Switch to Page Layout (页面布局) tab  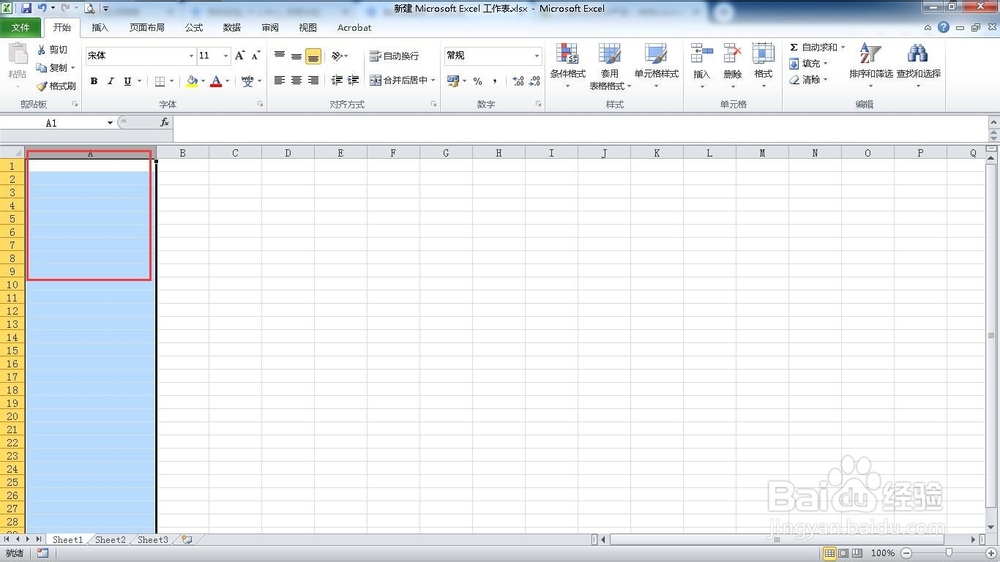coord(147,27)
